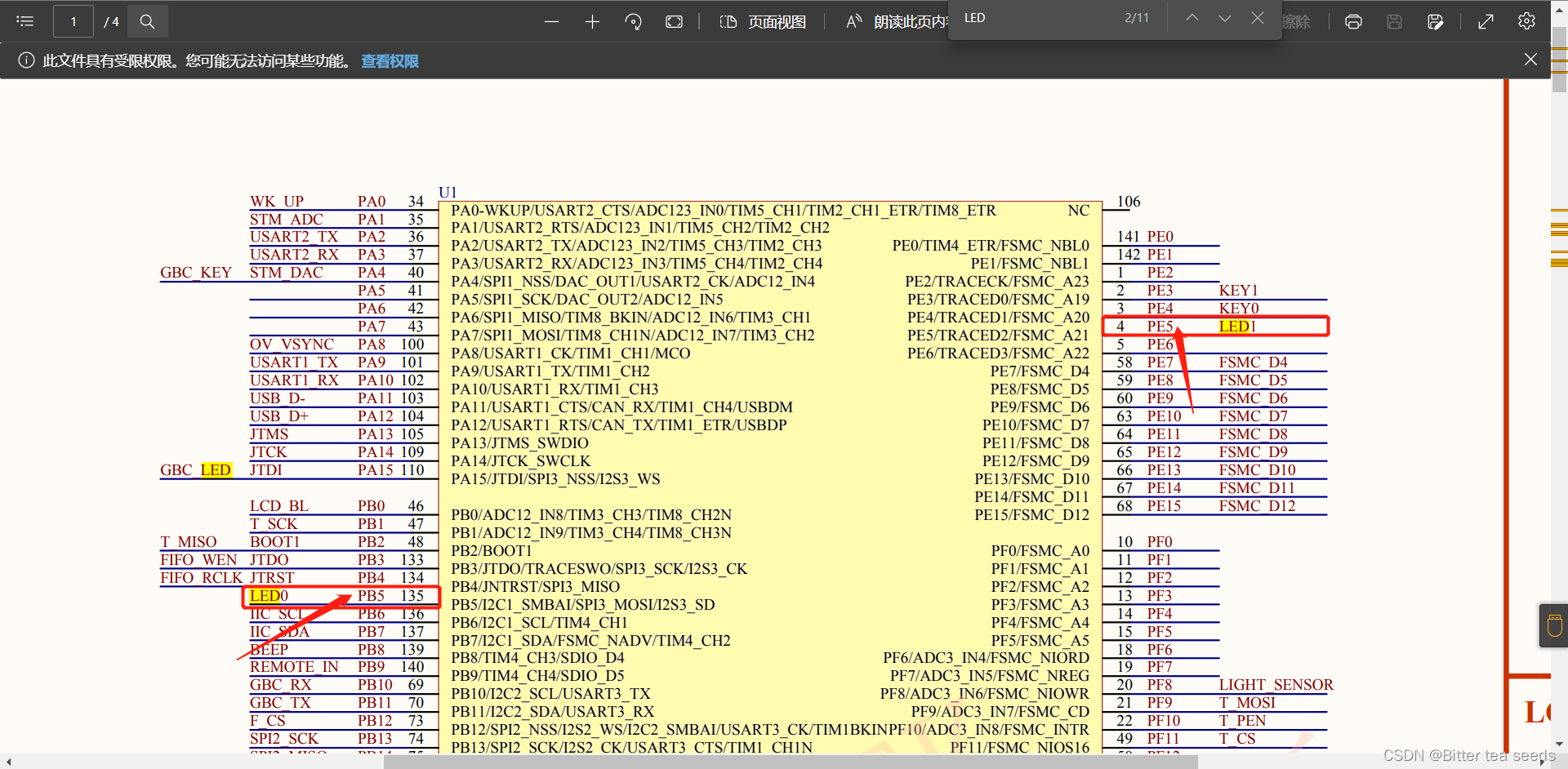
Task: Click the vertical scrollbar thumb
Action: (x=1559, y=60)
